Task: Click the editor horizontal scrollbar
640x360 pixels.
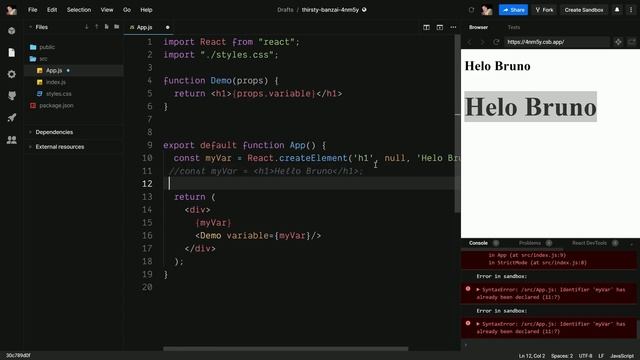Action: [285, 349]
